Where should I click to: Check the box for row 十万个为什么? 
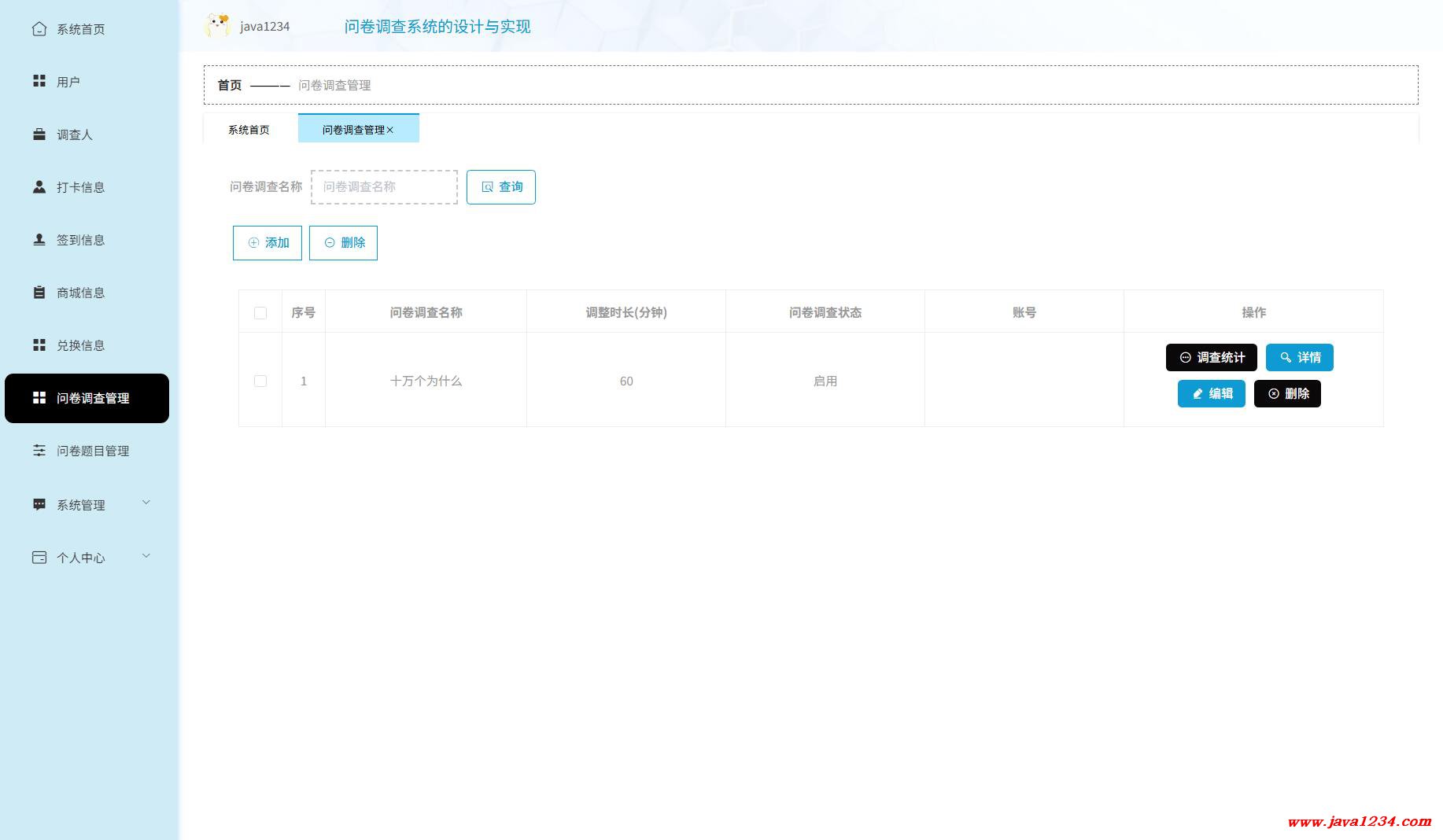pos(260,381)
